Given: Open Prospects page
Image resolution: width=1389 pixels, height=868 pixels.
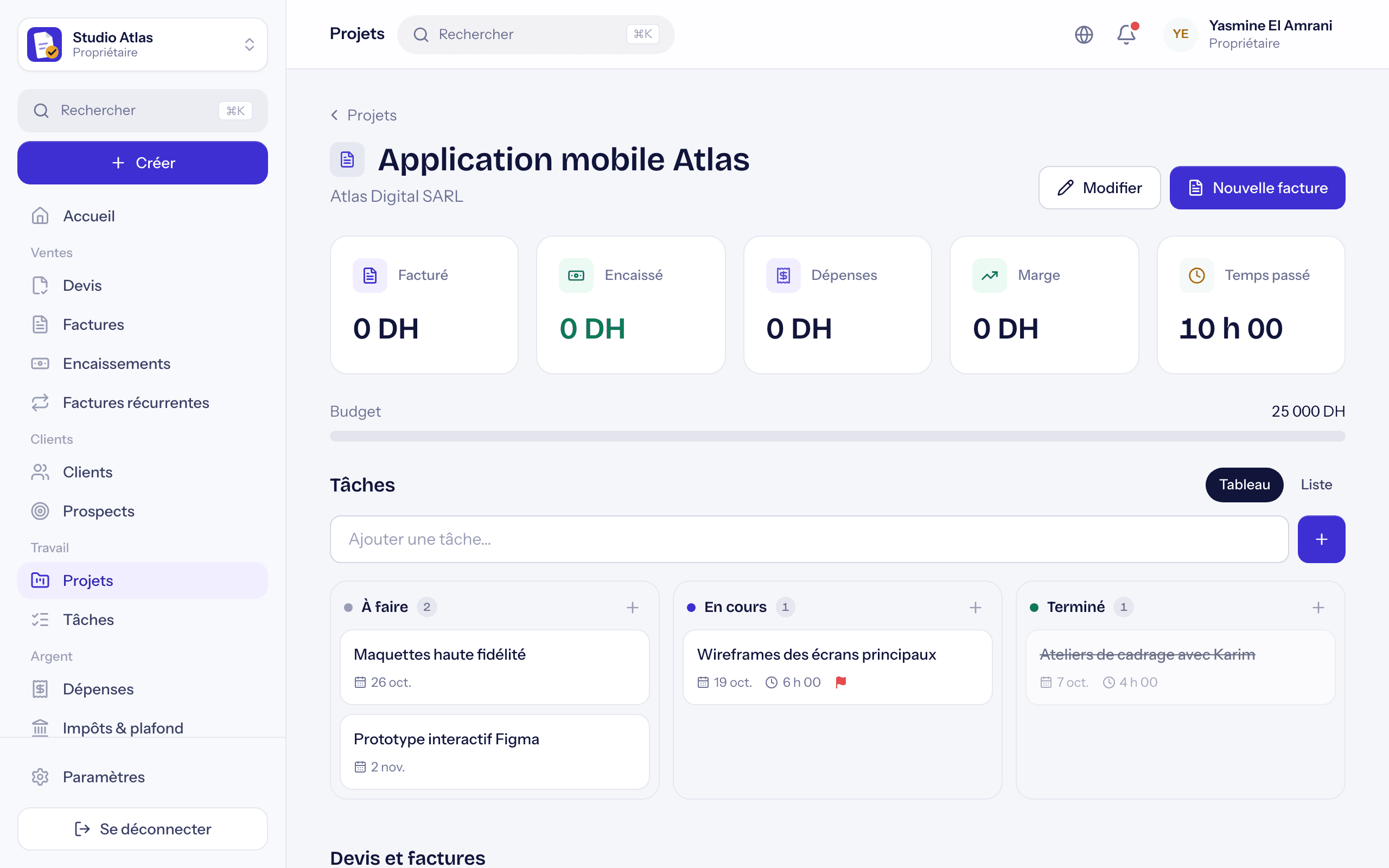Looking at the screenshot, I should [142, 511].
